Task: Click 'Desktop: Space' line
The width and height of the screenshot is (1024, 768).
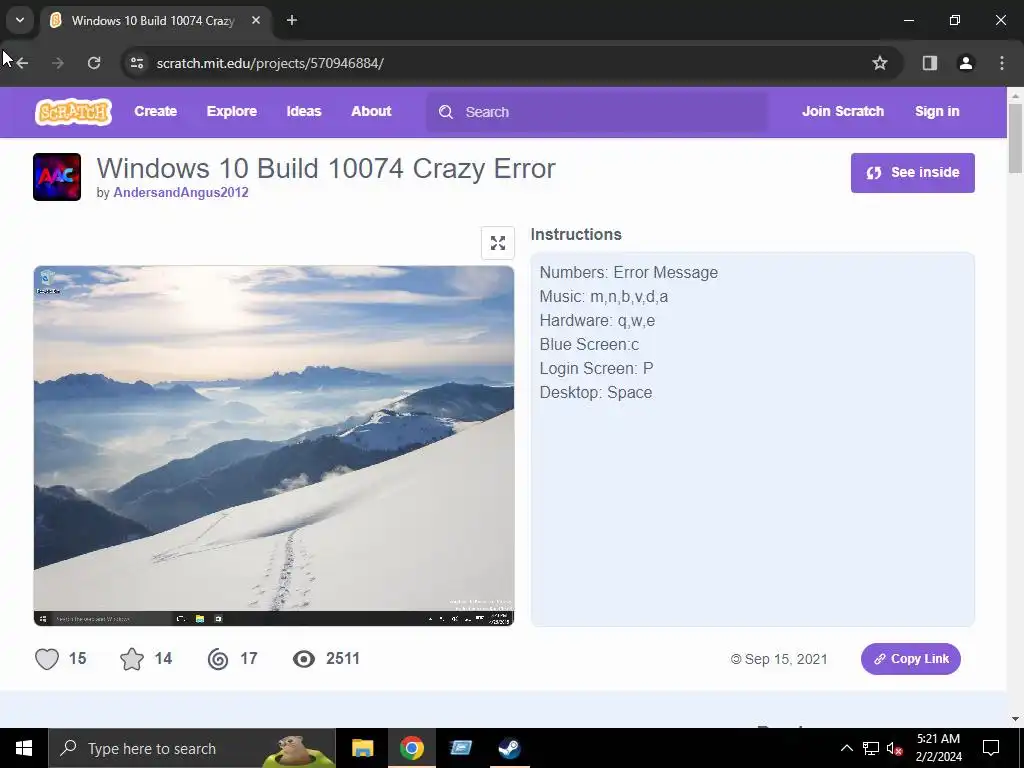Action: point(596,392)
